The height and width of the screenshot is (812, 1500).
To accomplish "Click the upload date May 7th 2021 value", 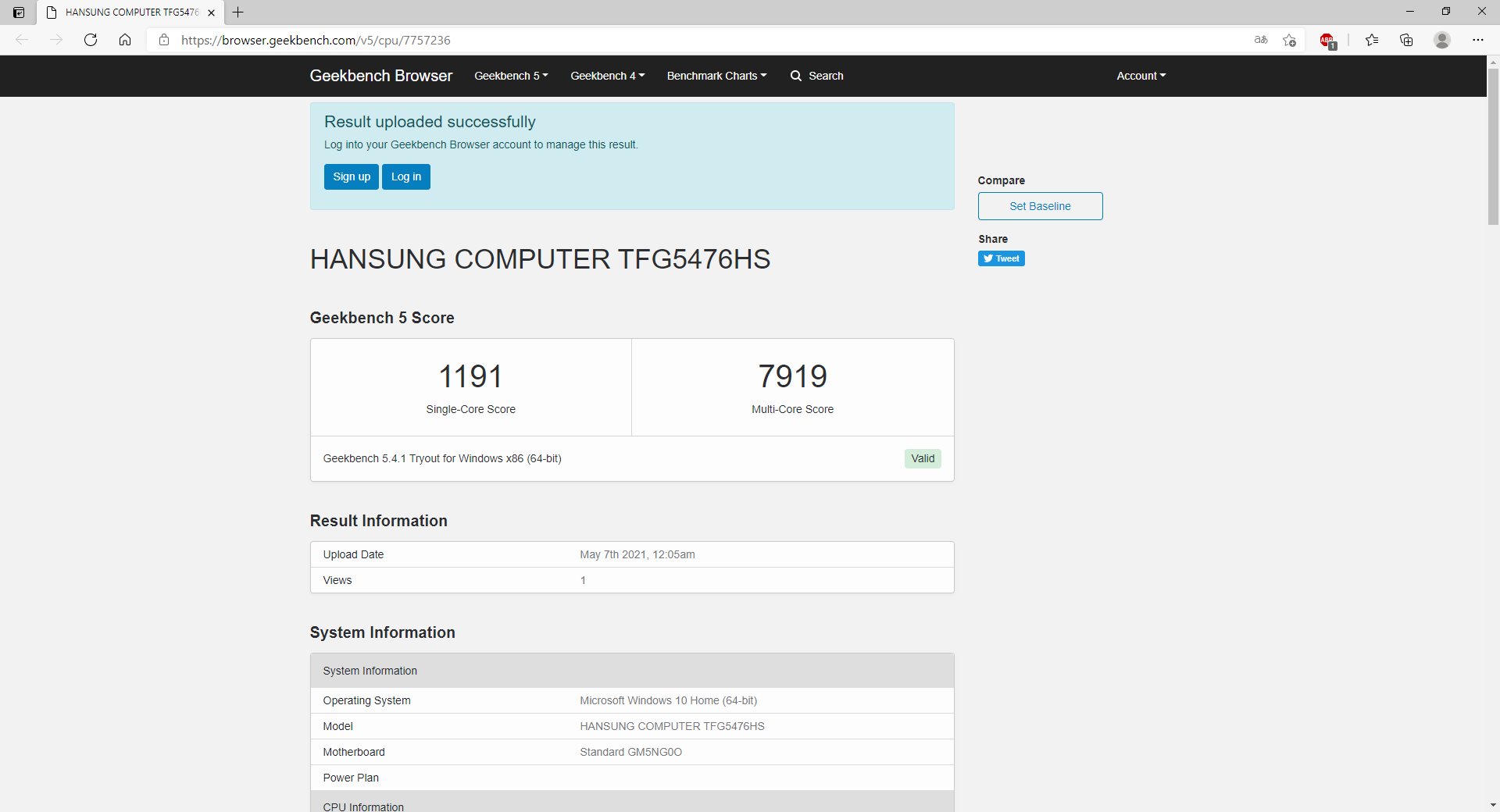I will click(637, 554).
